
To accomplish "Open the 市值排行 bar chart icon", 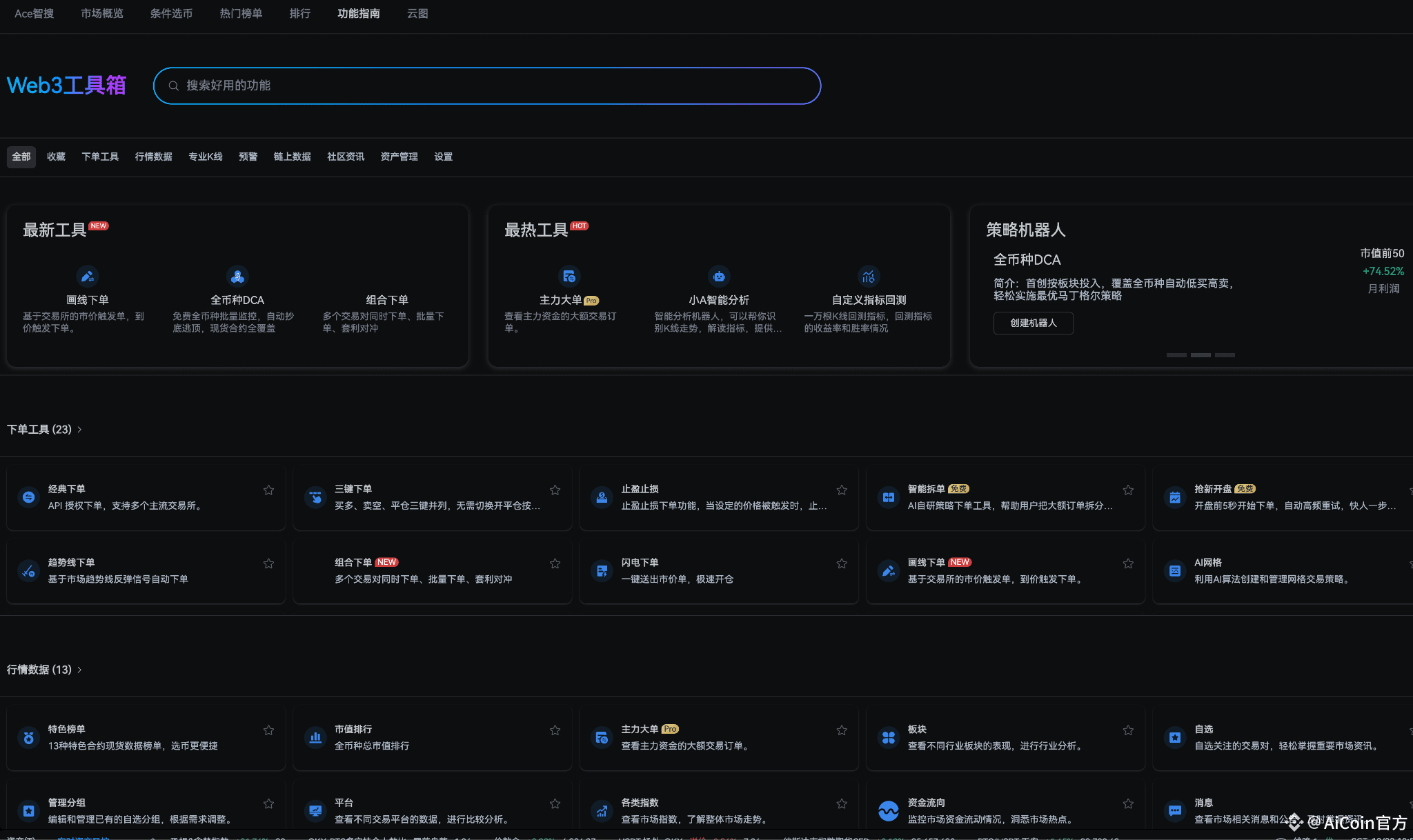I will click(x=315, y=737).
